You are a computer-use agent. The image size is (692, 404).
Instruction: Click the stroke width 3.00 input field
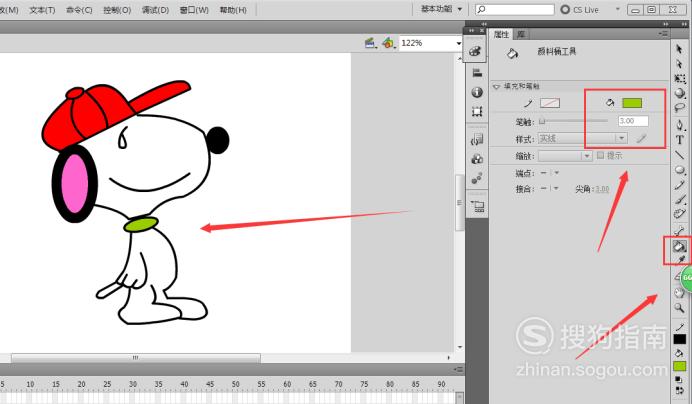(633, 121)
